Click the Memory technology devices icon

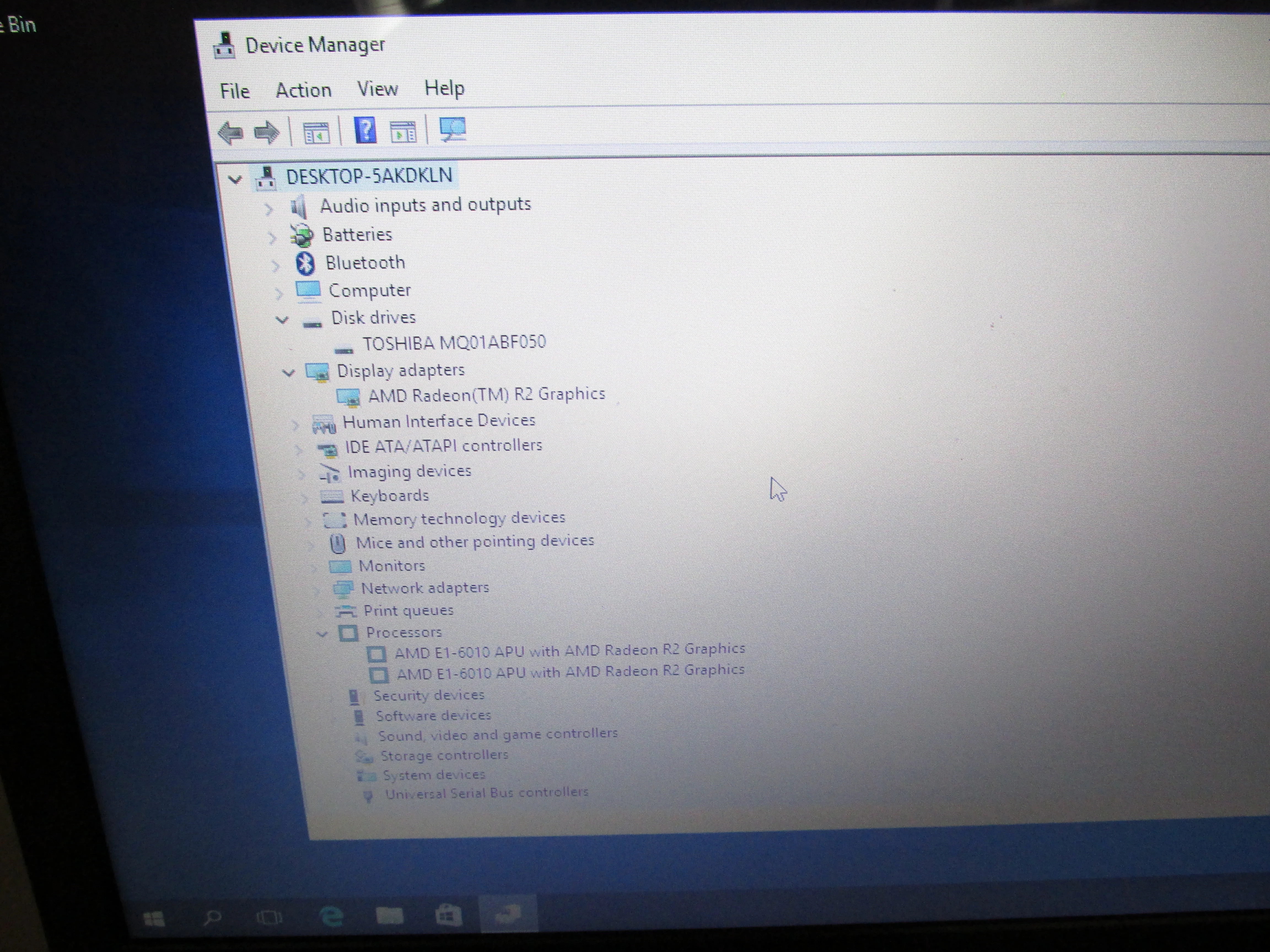(335, 520)
